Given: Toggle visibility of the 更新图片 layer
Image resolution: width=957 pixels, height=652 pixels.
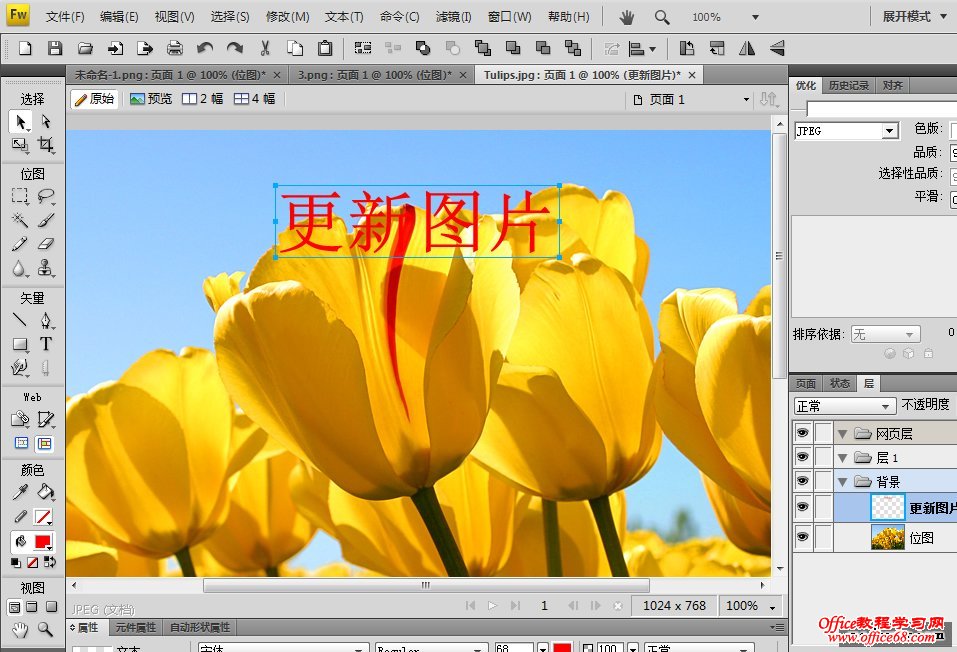Looking at the screenshot, I should click(x=802, y=507).
